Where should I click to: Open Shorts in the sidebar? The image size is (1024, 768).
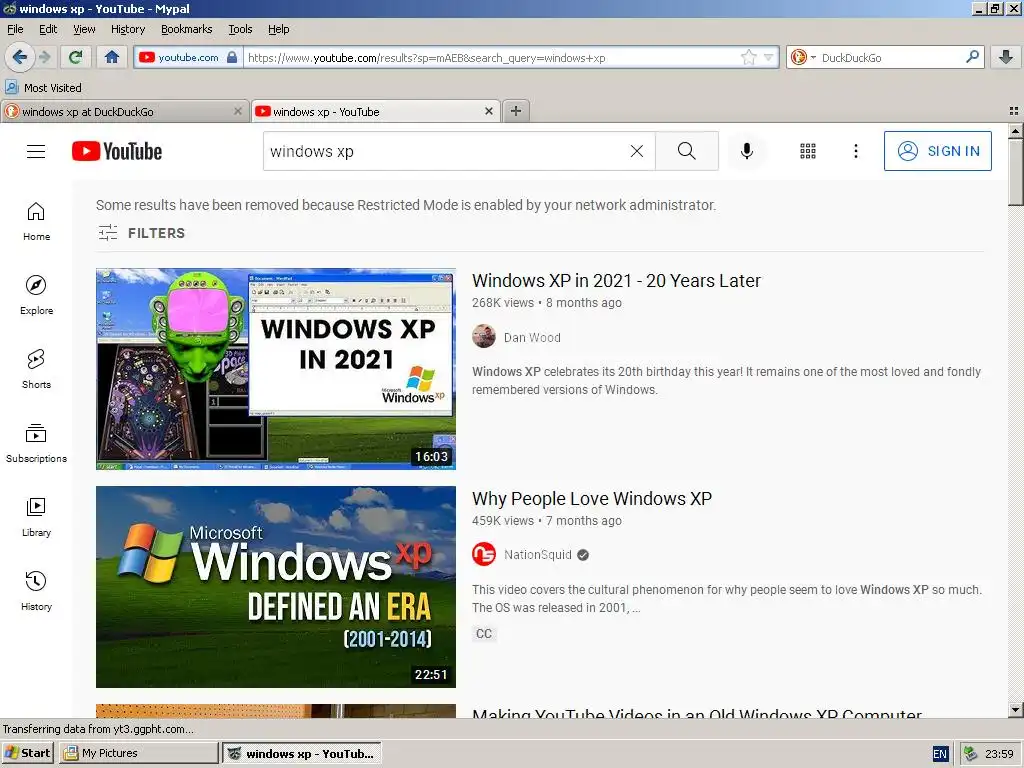[36, 369]
